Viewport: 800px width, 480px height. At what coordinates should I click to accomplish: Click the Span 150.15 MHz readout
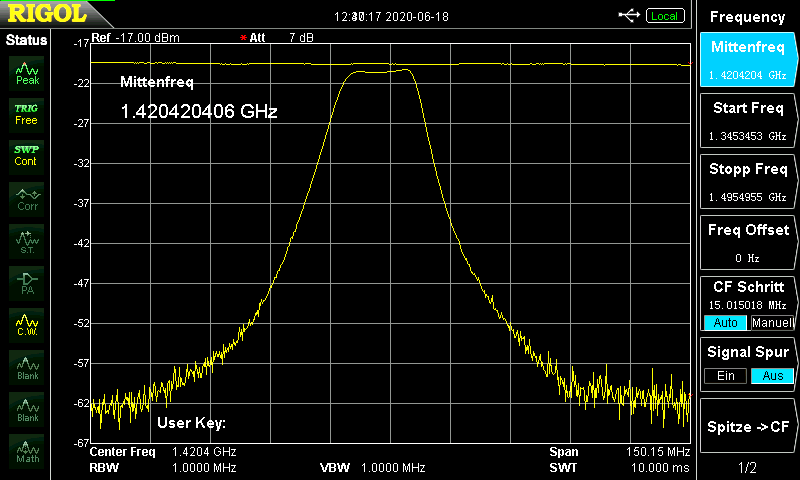619,452
